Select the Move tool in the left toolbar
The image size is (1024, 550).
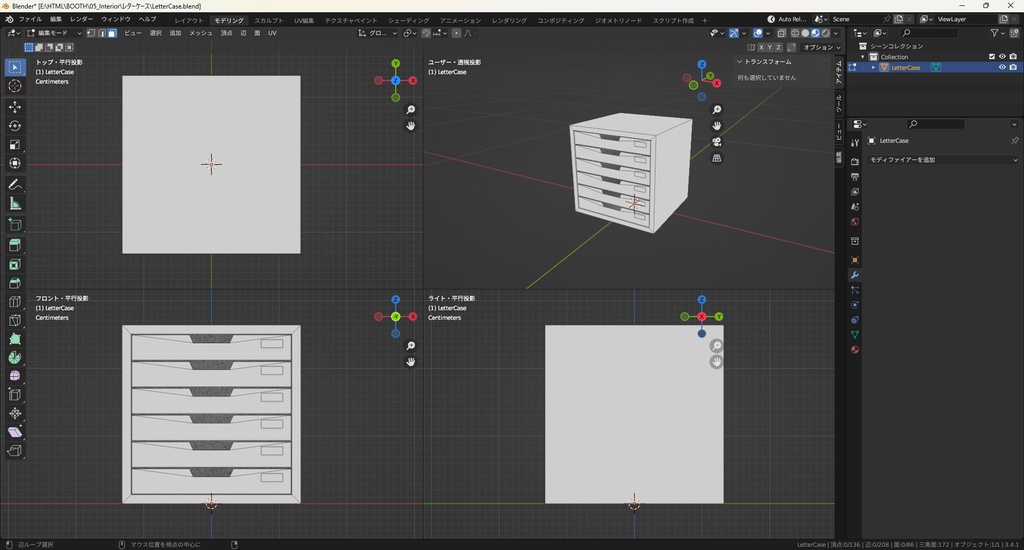click(x=15, y=107)
